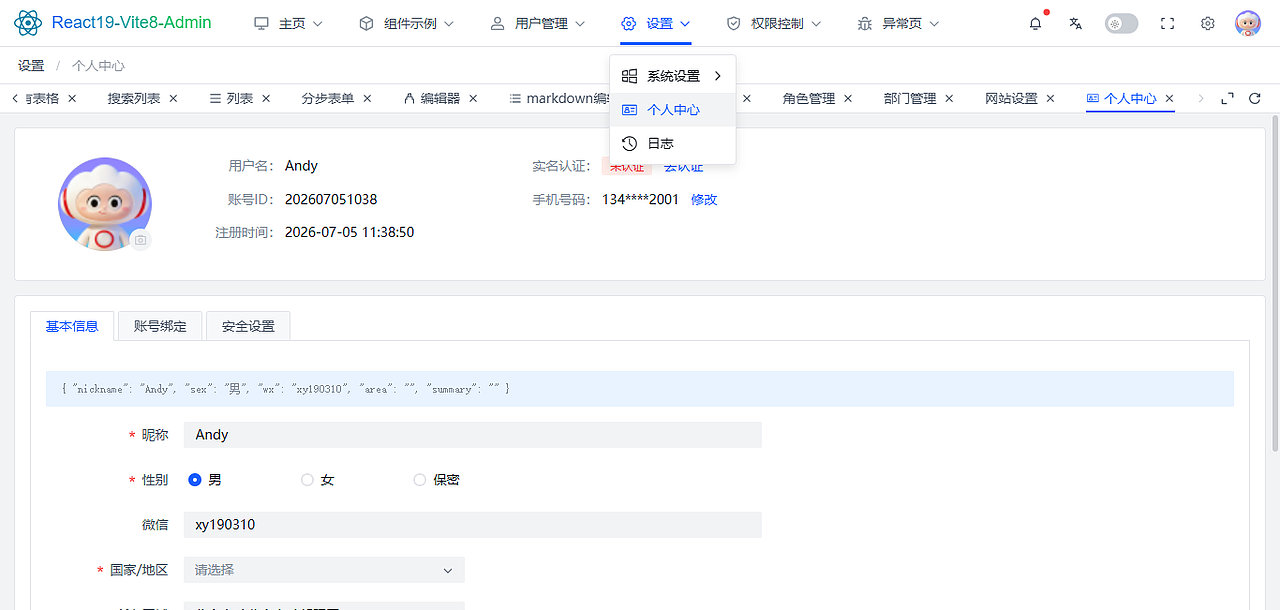
Task: Click the 设置 breadcrumb
Action: pyautogui.click(x=31, y=65)
